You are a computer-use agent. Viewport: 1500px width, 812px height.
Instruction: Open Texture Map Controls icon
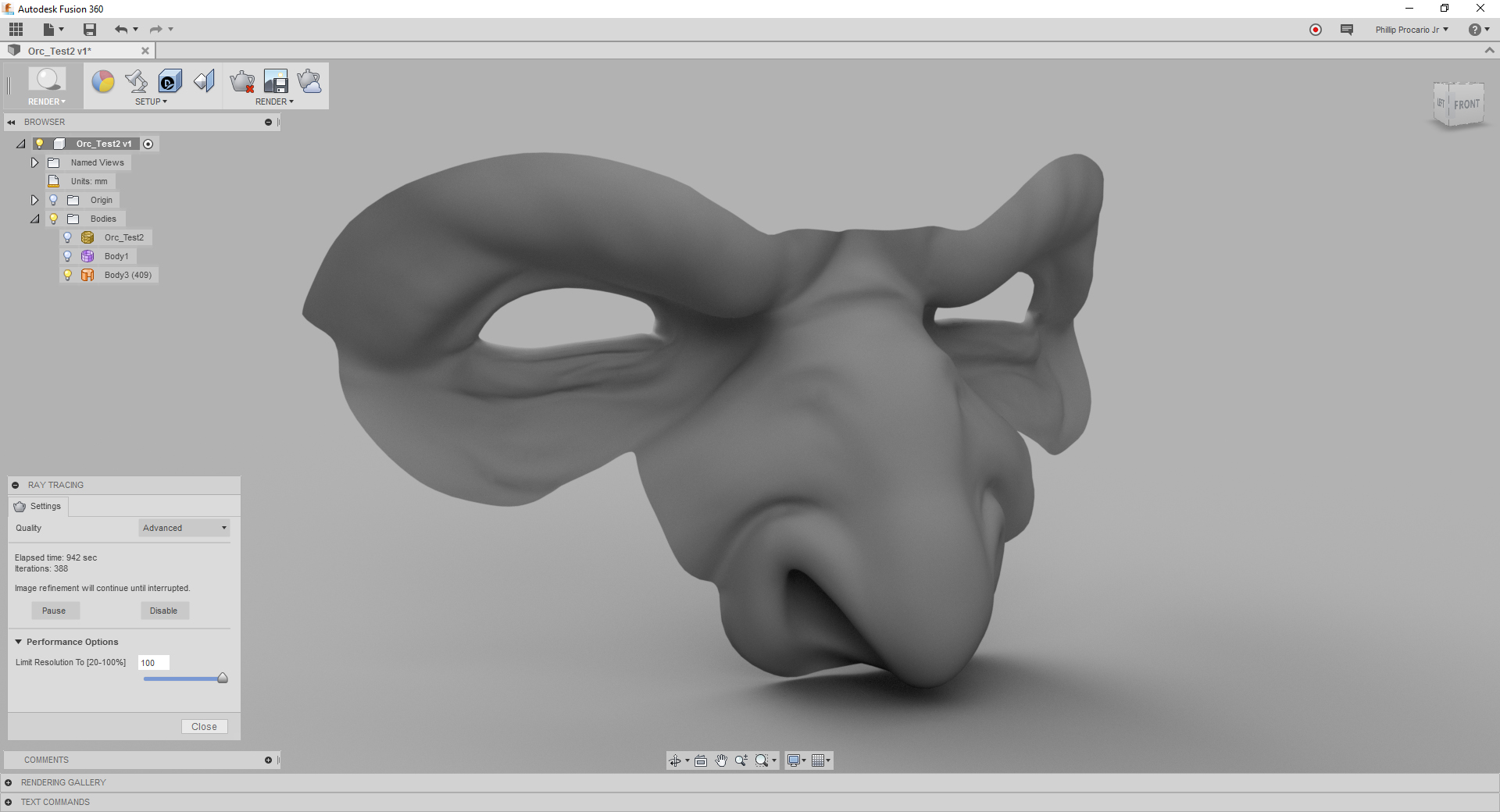(x=204, y=81)
